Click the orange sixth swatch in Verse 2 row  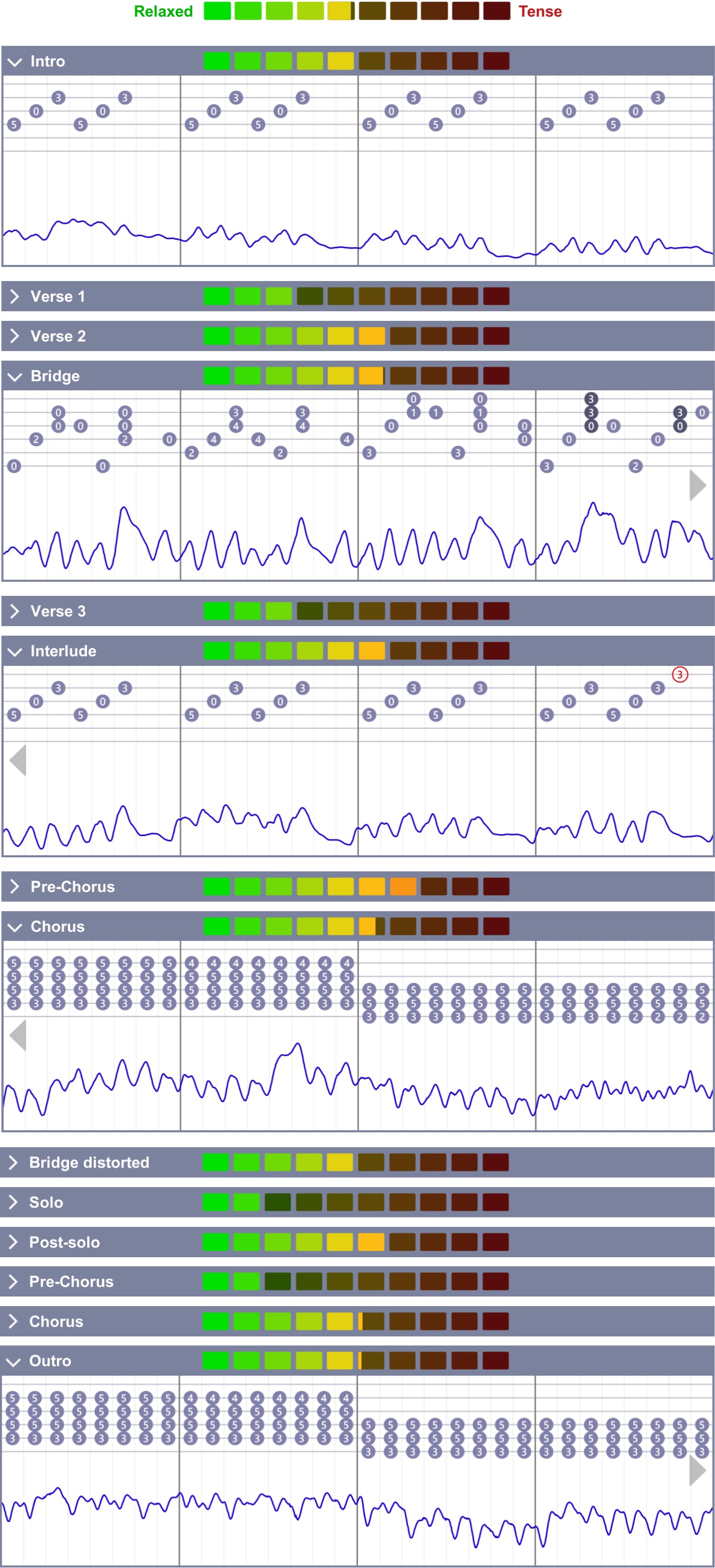[x=372, y=336]
